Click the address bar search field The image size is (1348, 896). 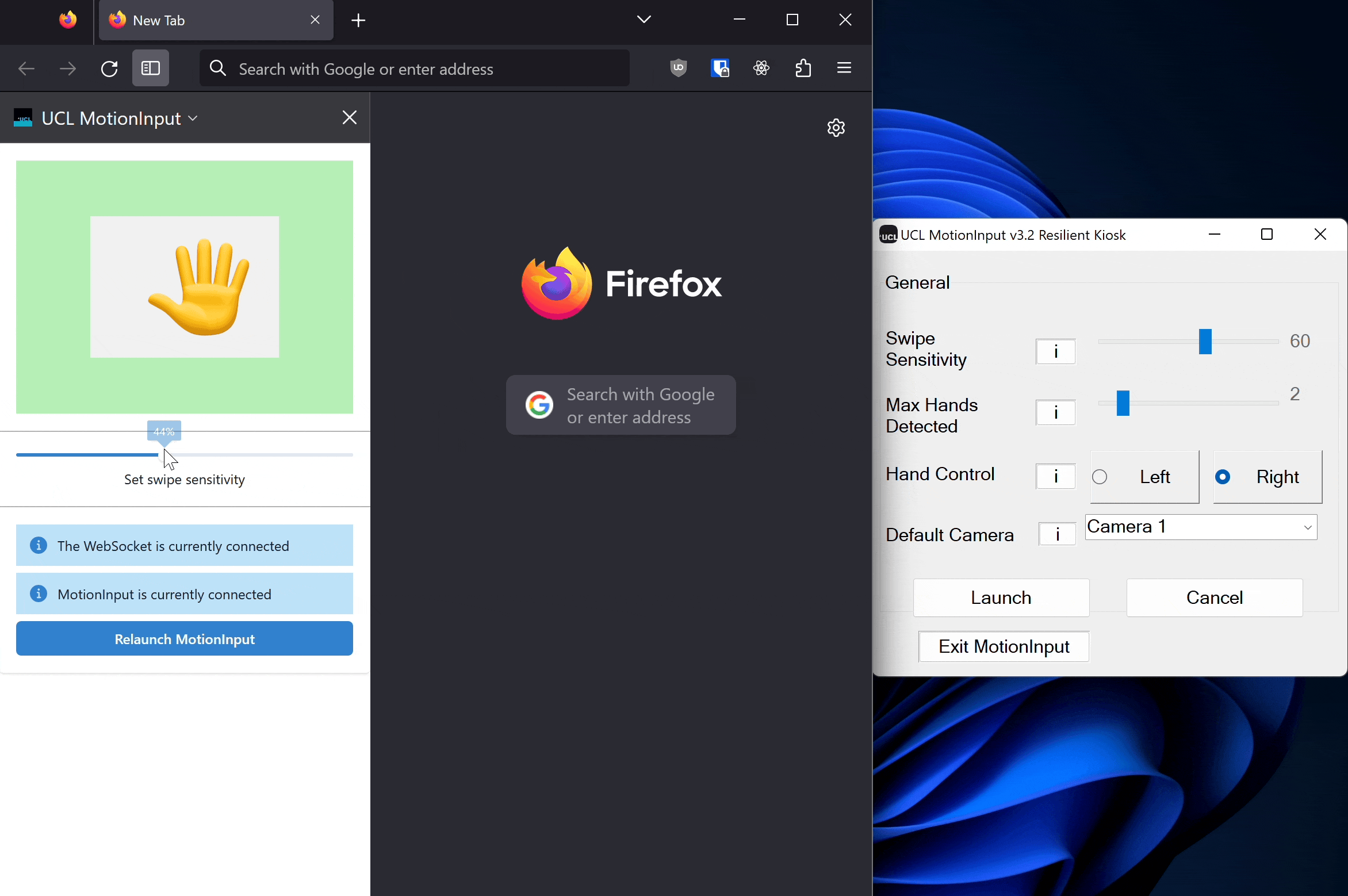tap(414, 69)
